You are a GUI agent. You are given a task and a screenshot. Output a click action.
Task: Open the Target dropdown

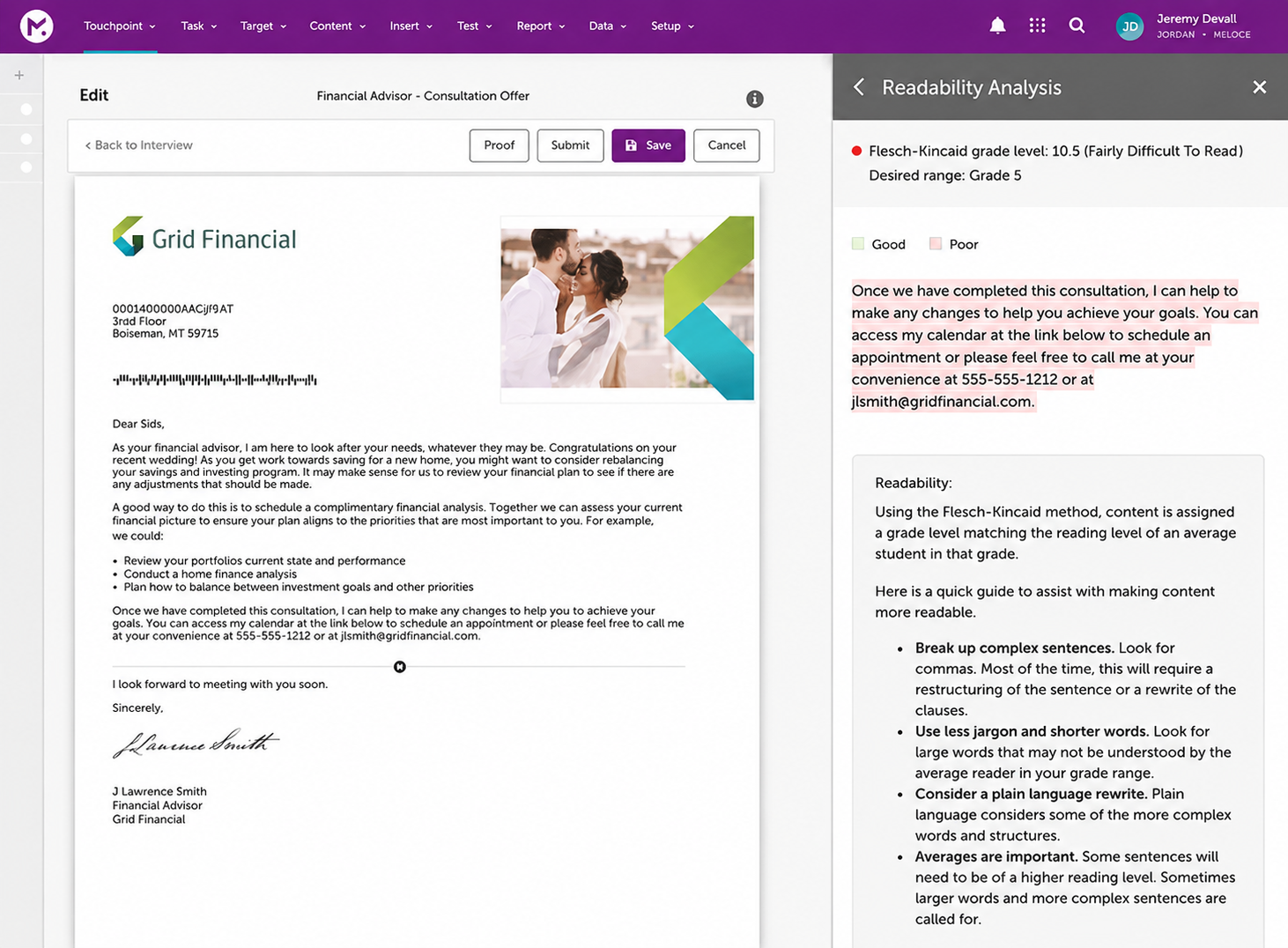(x=263, y=26)
